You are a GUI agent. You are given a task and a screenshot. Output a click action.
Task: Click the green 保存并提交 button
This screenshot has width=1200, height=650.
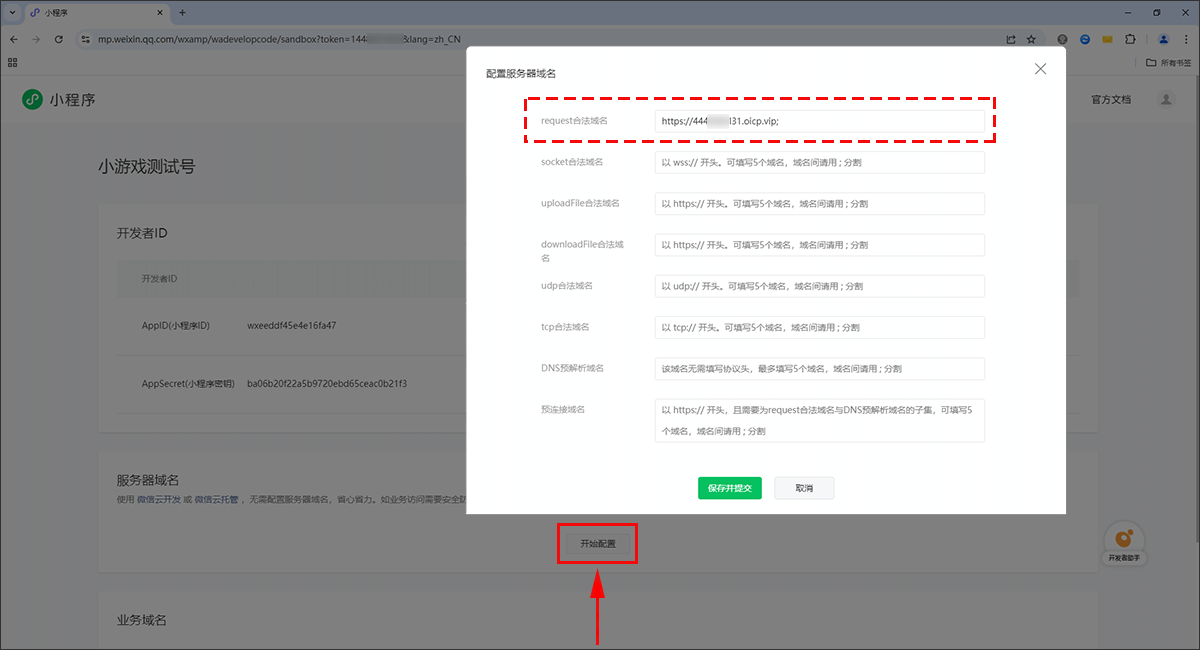coord(729,488)
